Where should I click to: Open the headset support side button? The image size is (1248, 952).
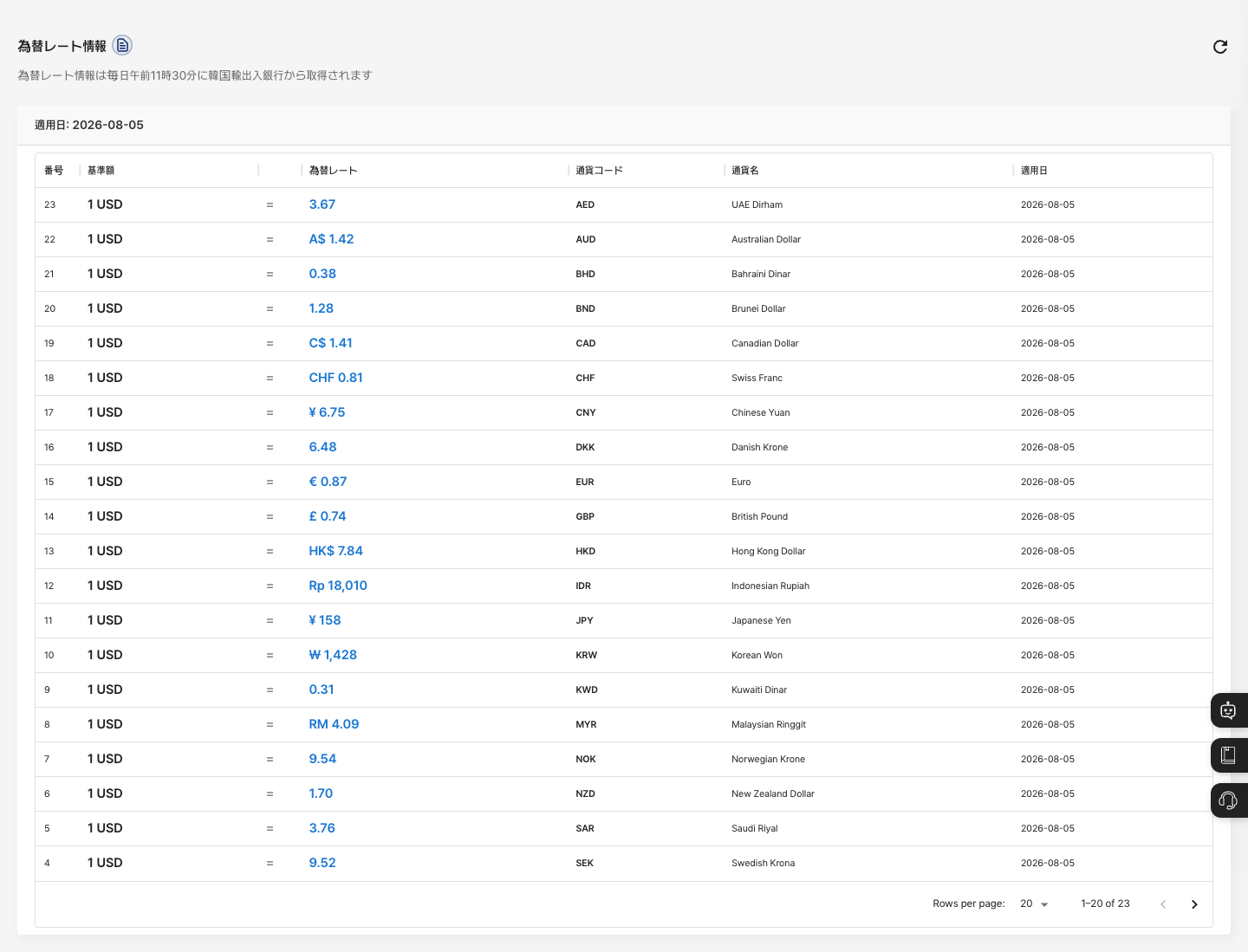1228,800
